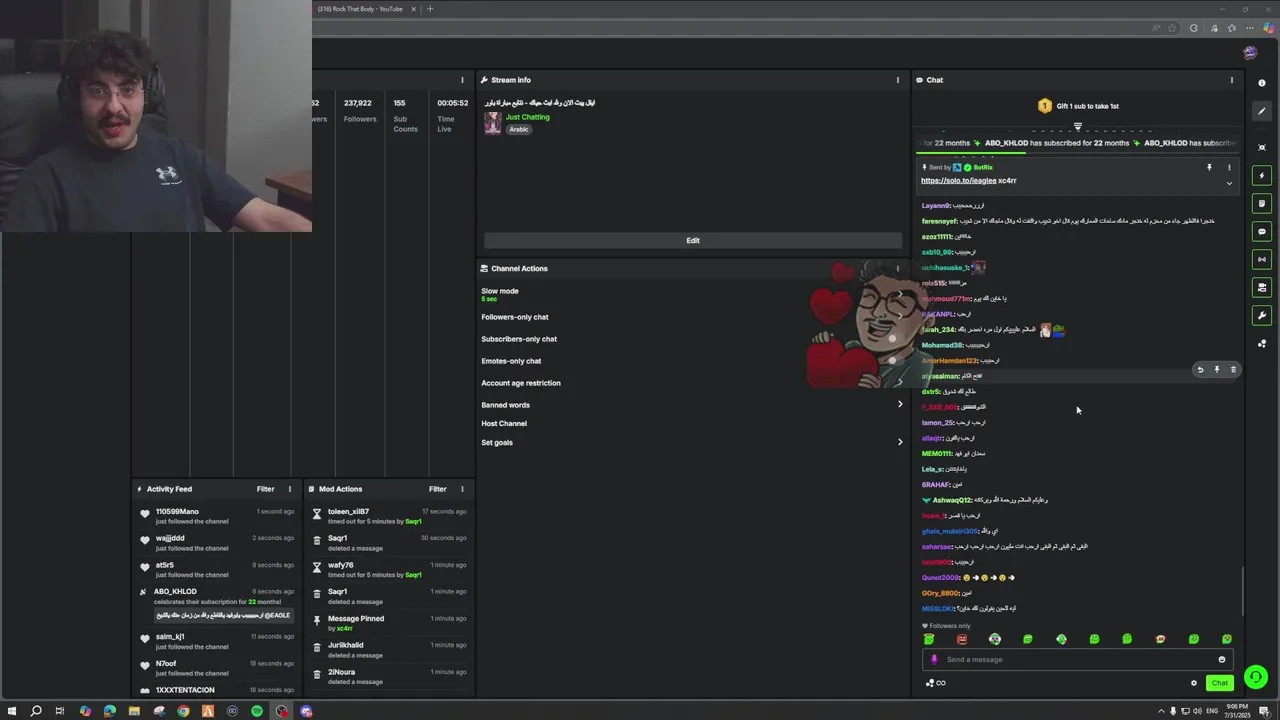
Task: Switch to Rock That Body YouTube tab
Action: (x=360, y=9)
